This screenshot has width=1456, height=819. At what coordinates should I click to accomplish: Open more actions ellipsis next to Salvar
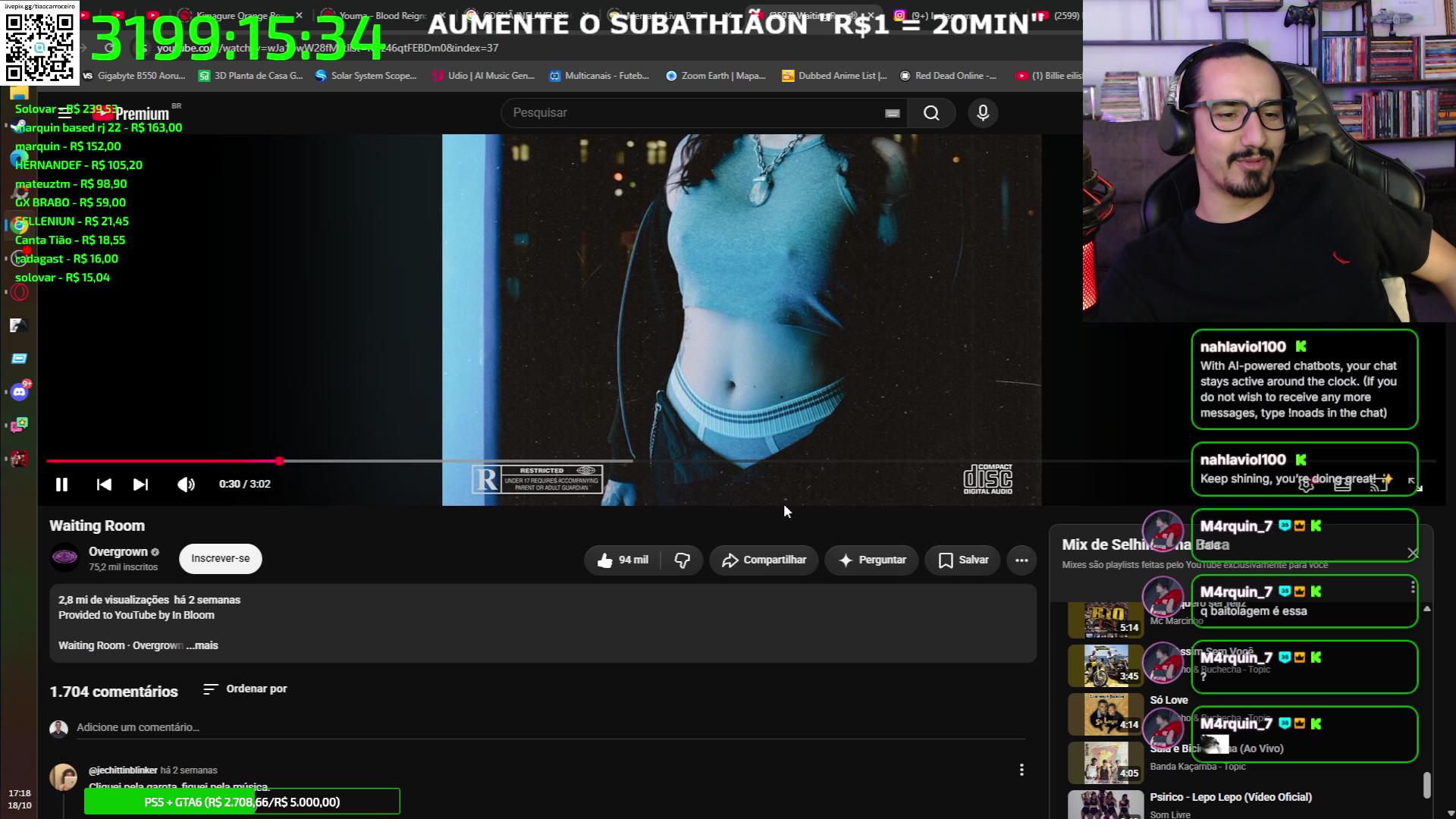coord(1021,560)
